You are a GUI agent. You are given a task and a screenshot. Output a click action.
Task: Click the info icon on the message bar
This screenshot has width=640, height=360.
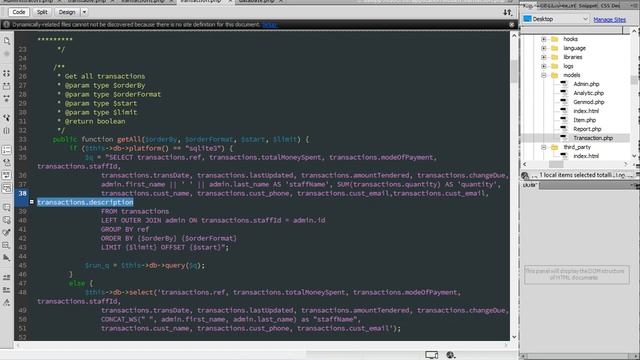coord(6,24)
